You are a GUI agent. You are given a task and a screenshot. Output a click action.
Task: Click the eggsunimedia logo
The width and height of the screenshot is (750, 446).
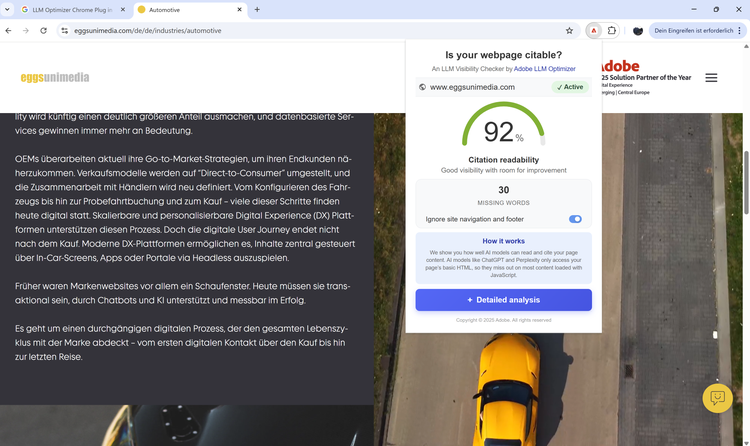click(55, 78)
